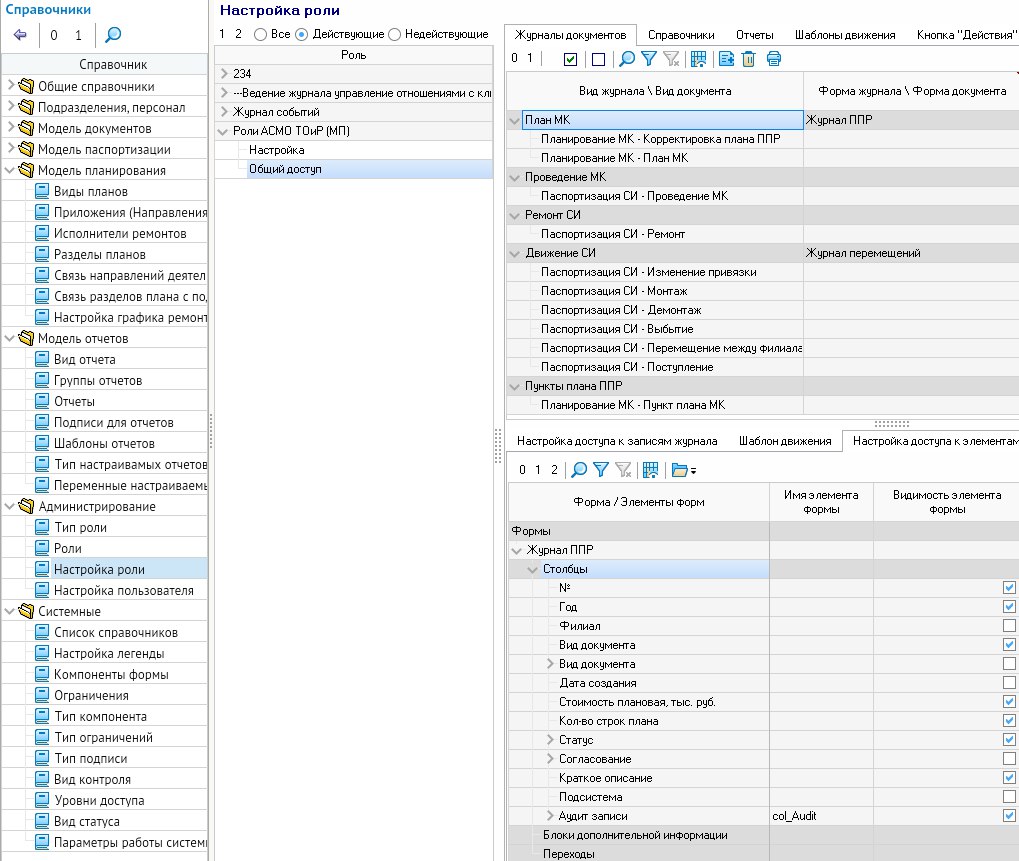The height and width of the screenshot is (861, 1019).
Task: Enable visibility checkbox for Филиал
Action: click(x=1009, y=625)
